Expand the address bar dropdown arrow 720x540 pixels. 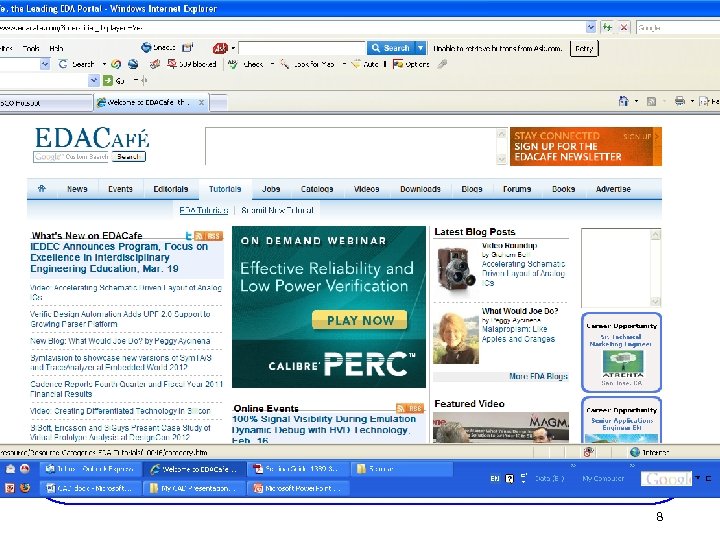[591, 28]
